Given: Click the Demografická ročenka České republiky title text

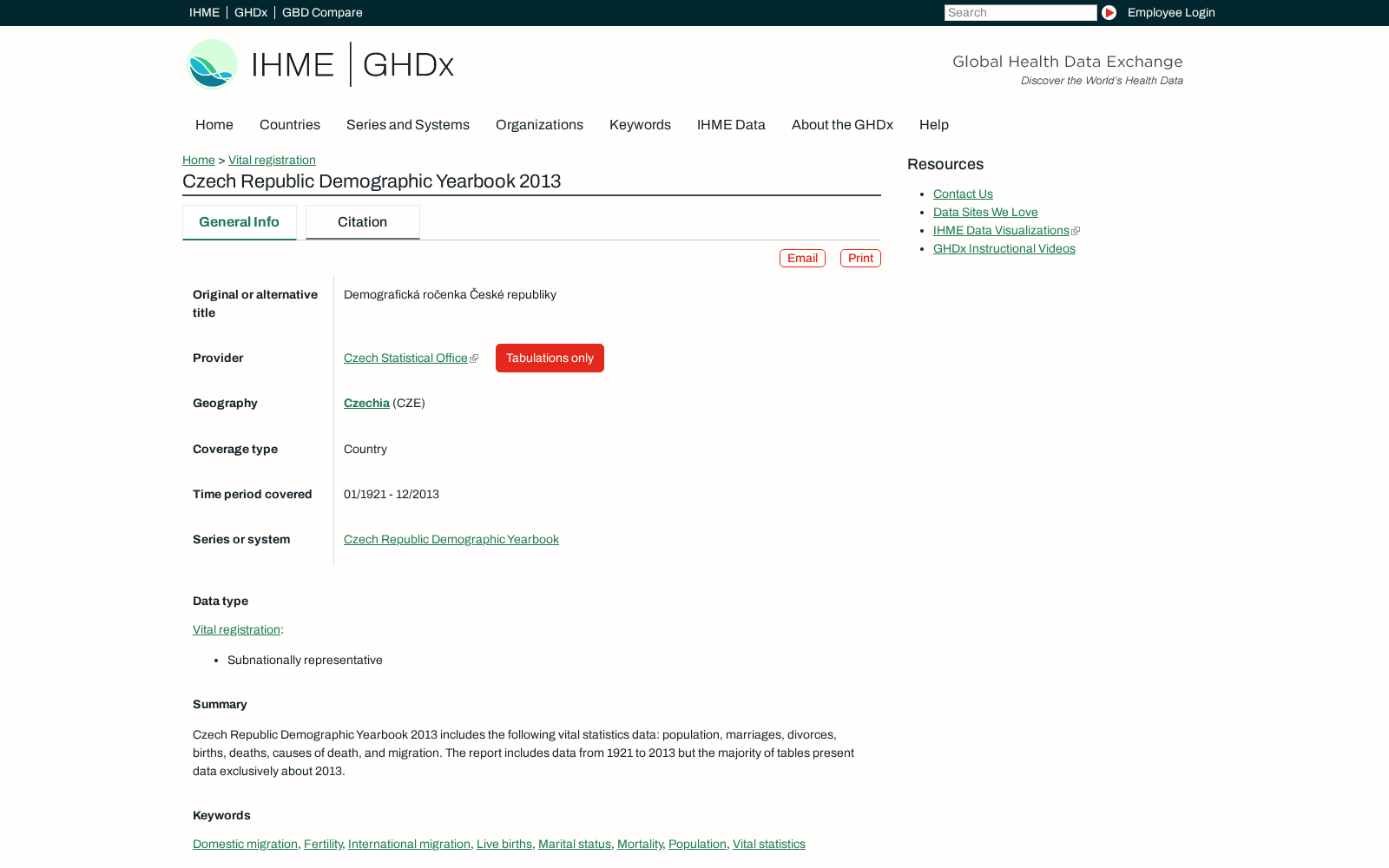Looking at the screenshot, I should tap(450, 295).
